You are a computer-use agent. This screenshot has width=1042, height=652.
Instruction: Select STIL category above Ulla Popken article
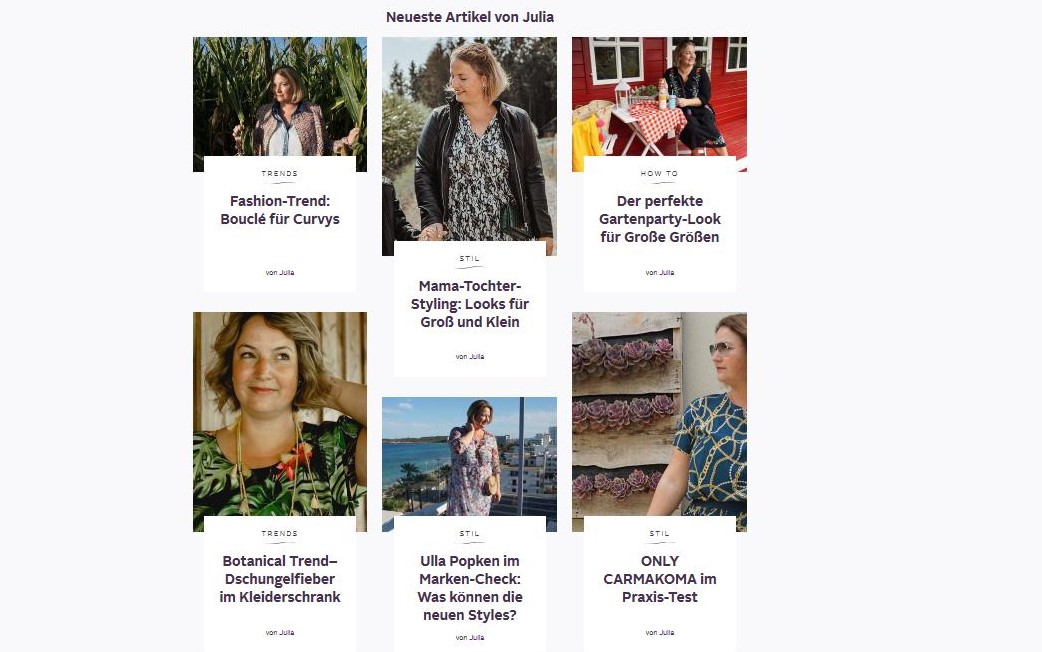470,534
